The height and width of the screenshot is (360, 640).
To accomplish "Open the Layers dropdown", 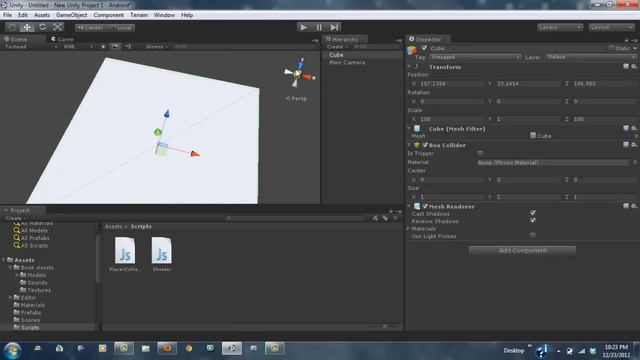I will [560, 27].
